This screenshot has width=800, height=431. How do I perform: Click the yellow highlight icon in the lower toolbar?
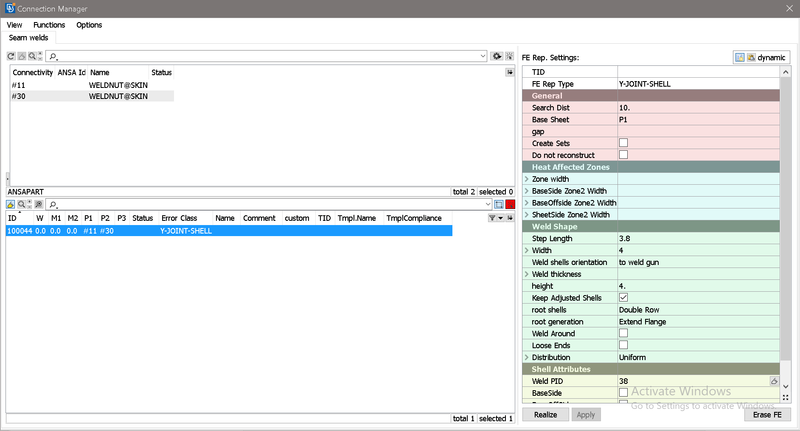(11, 204)
